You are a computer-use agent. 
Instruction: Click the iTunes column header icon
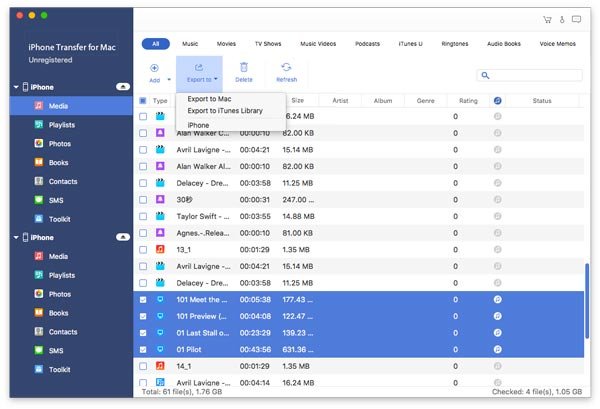coord(497,101)
